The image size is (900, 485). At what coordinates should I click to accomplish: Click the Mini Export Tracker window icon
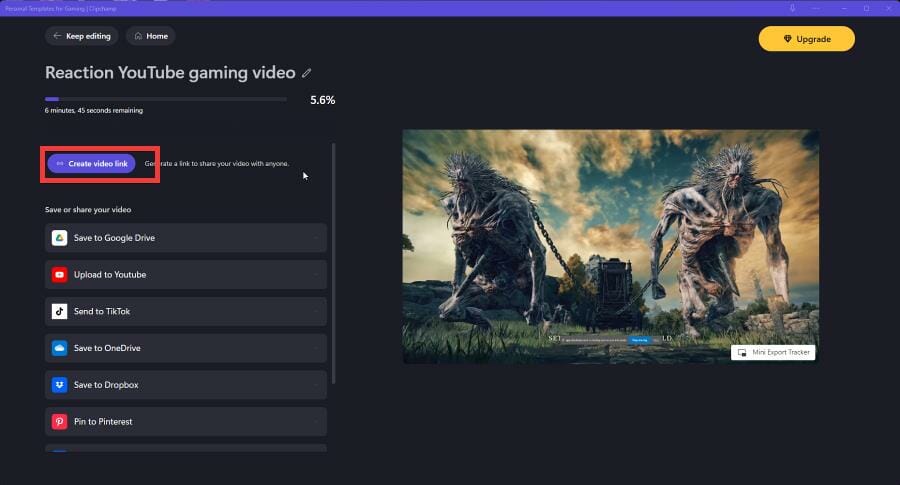pos(742,352)
